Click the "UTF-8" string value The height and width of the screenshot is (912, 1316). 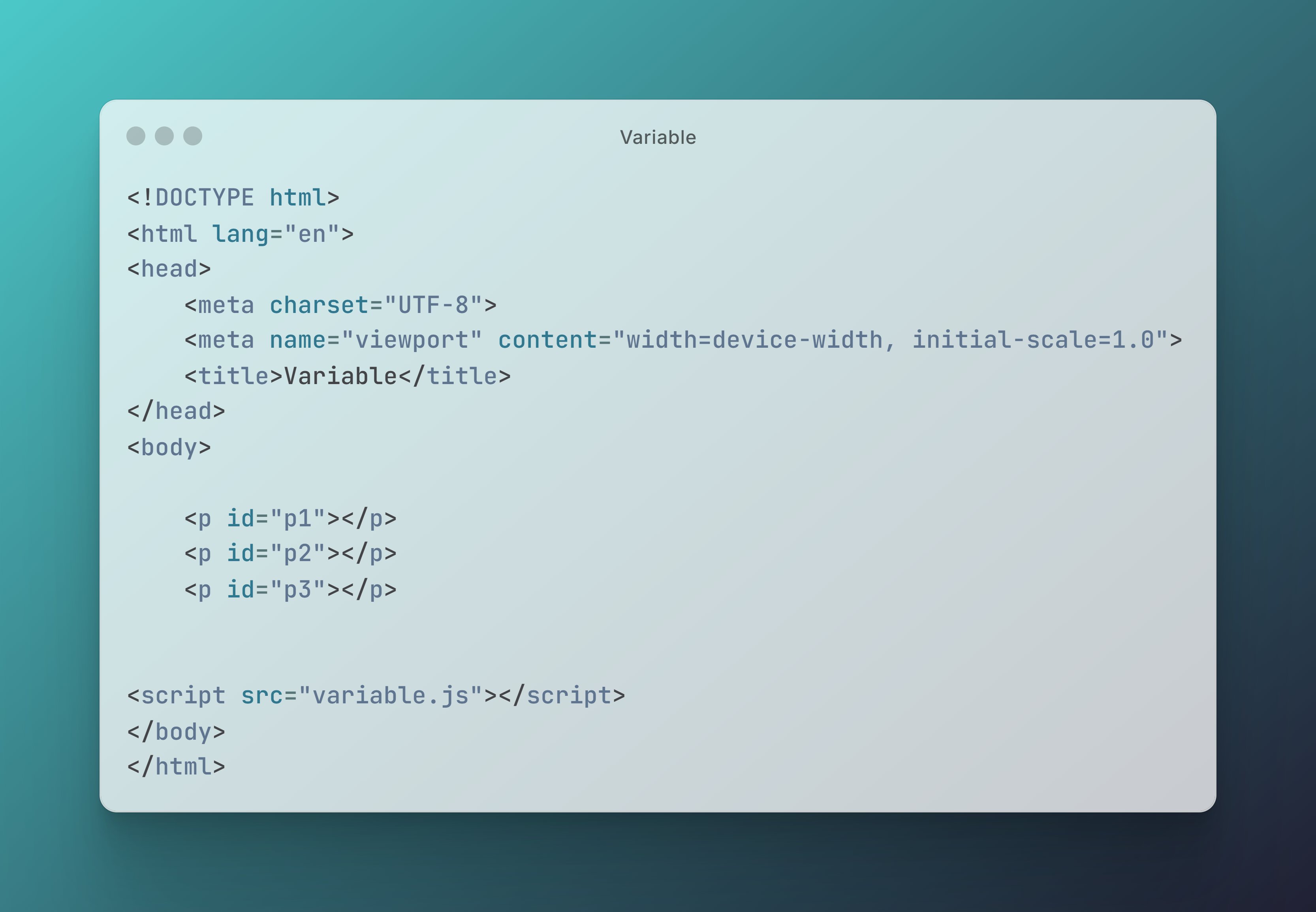tap(434, 305)
